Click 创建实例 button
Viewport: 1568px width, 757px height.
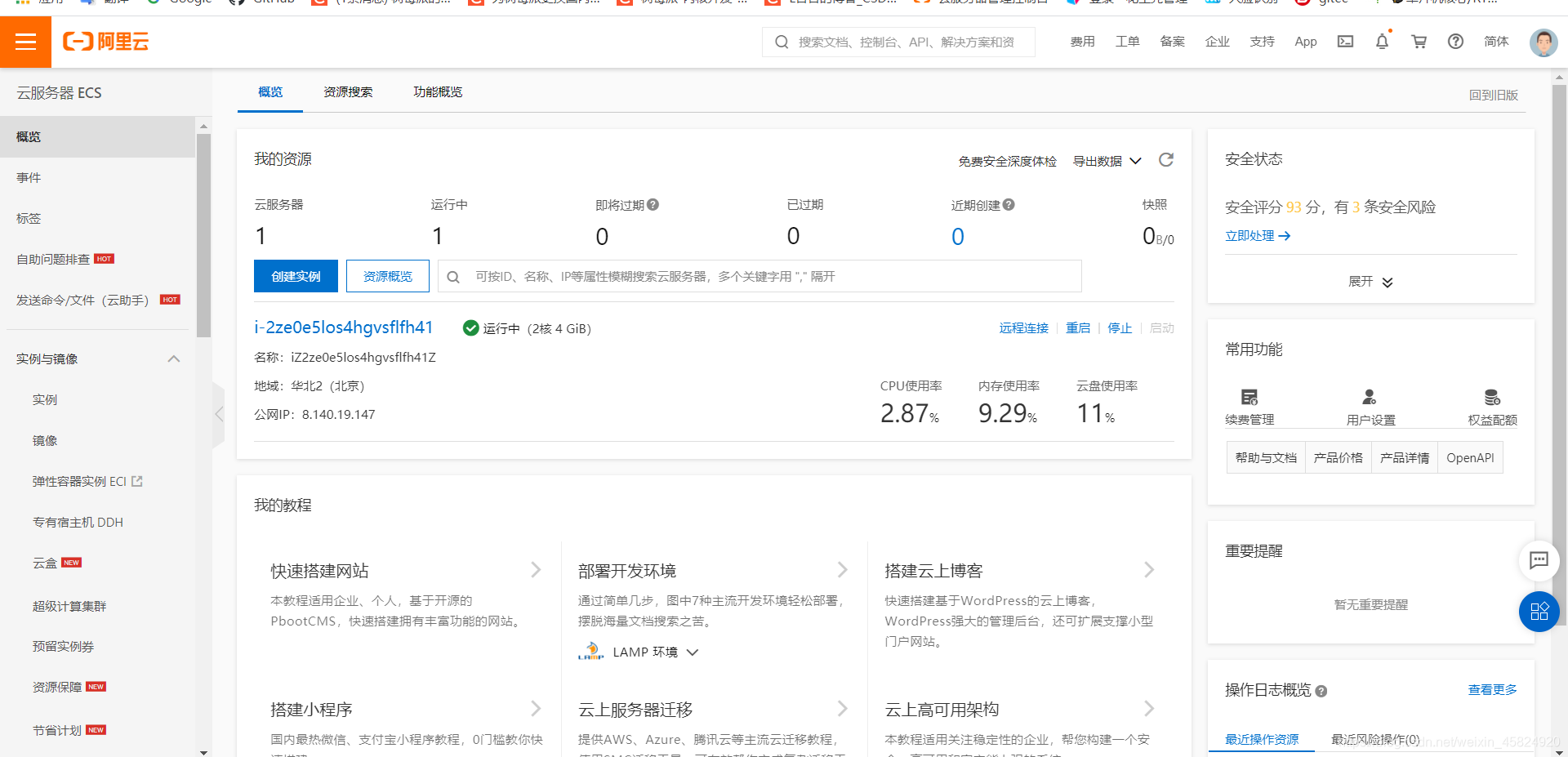296,276
